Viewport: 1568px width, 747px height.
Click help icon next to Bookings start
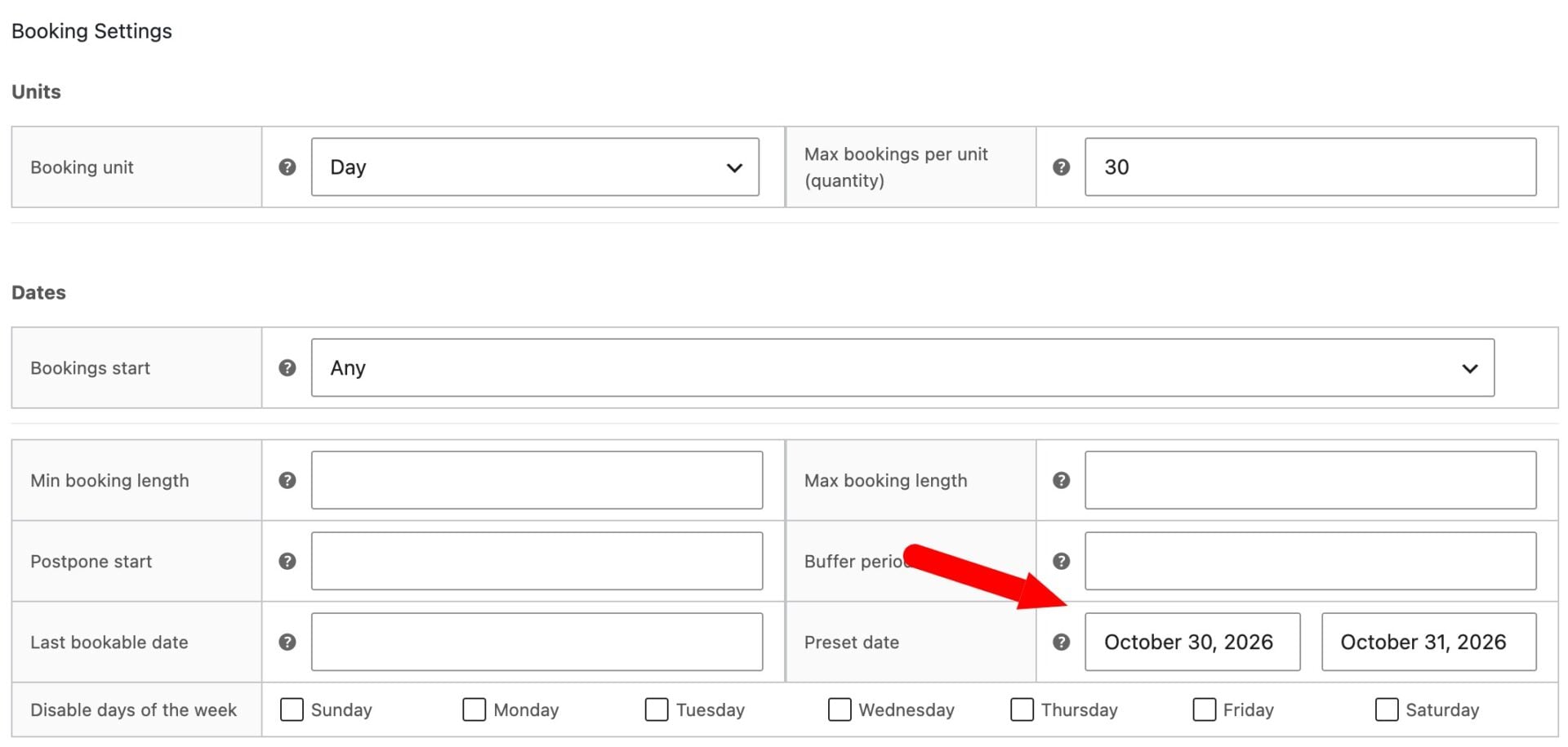(x=287, y=368)
